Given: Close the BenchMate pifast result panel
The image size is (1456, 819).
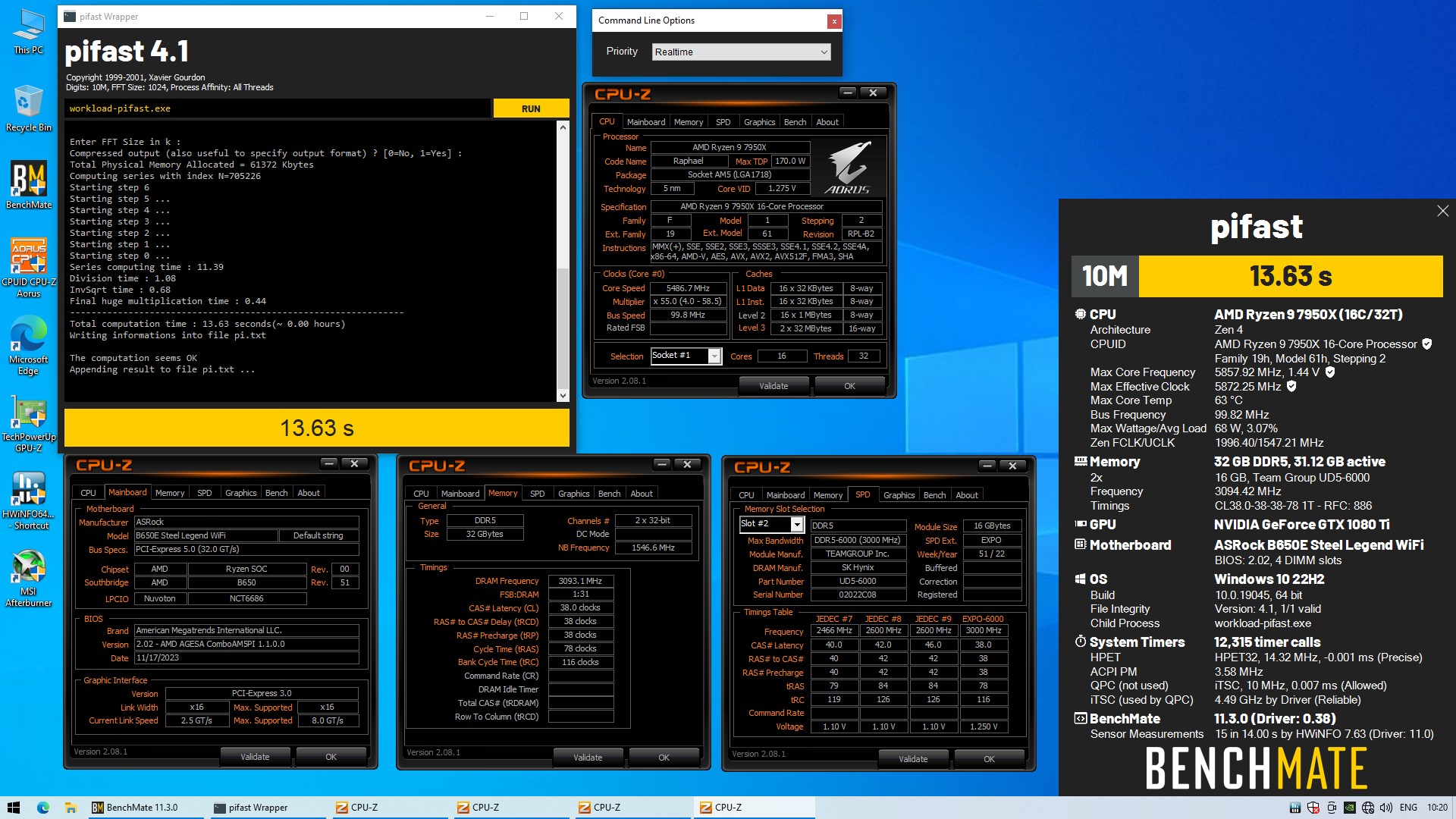Looking at the screenshot, I should point(1442,212).
